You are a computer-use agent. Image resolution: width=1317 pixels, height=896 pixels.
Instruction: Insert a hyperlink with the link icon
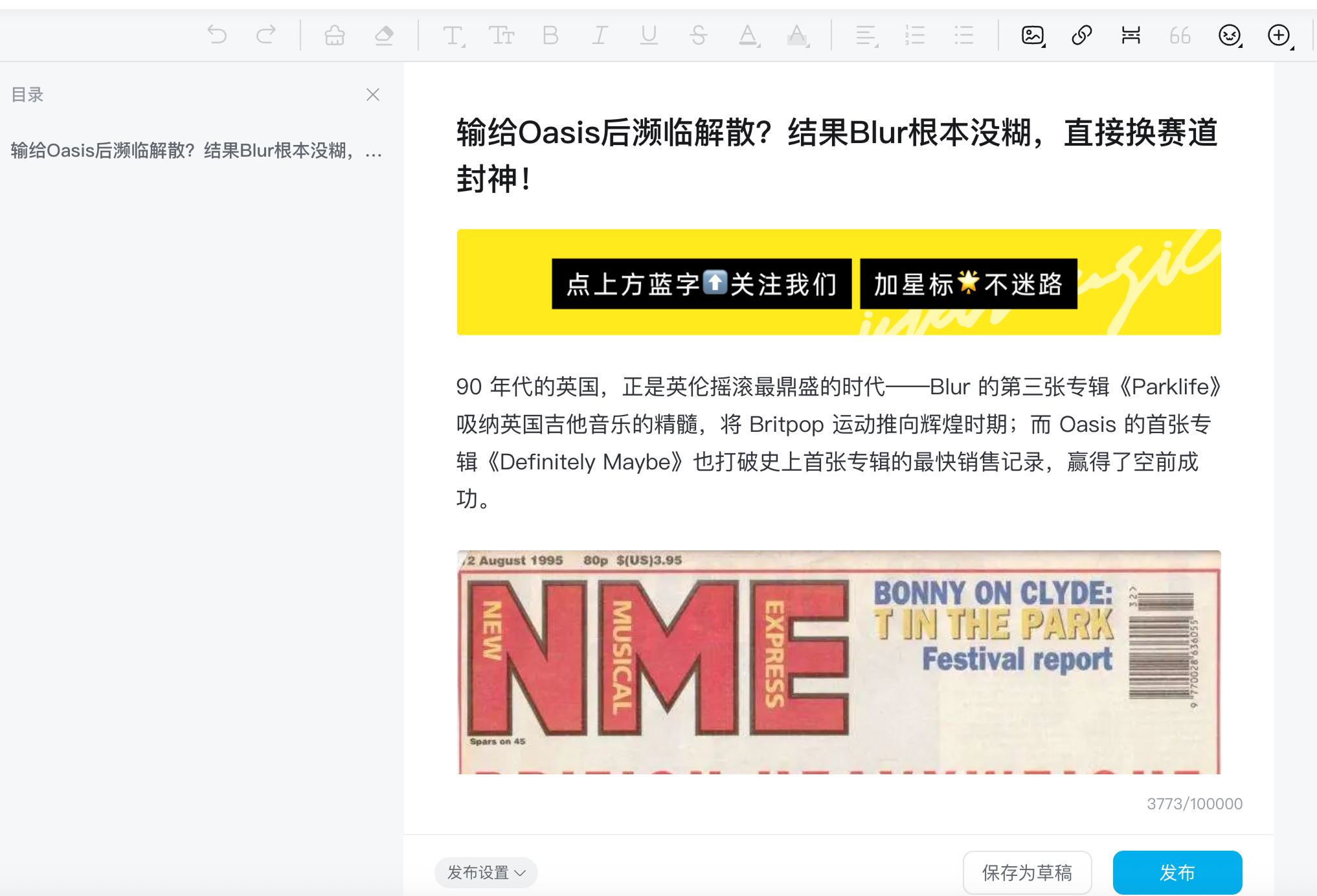point(1080,36)
